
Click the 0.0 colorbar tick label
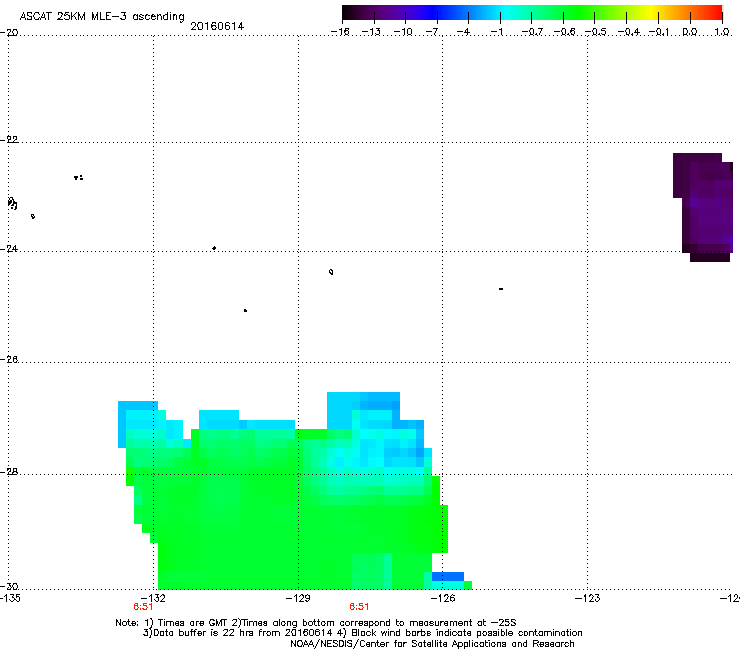click(690, 32)
